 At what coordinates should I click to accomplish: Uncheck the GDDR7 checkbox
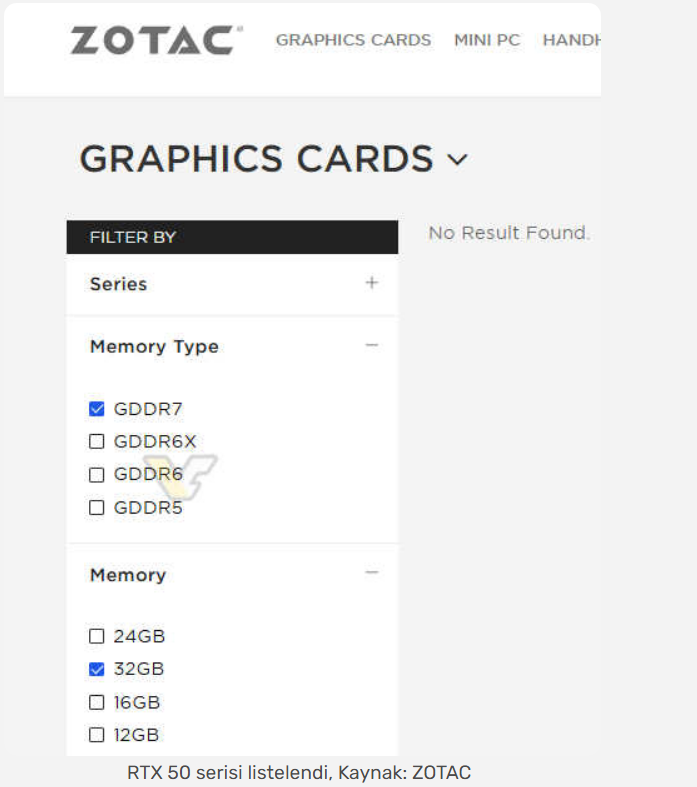tap(97, 409)
